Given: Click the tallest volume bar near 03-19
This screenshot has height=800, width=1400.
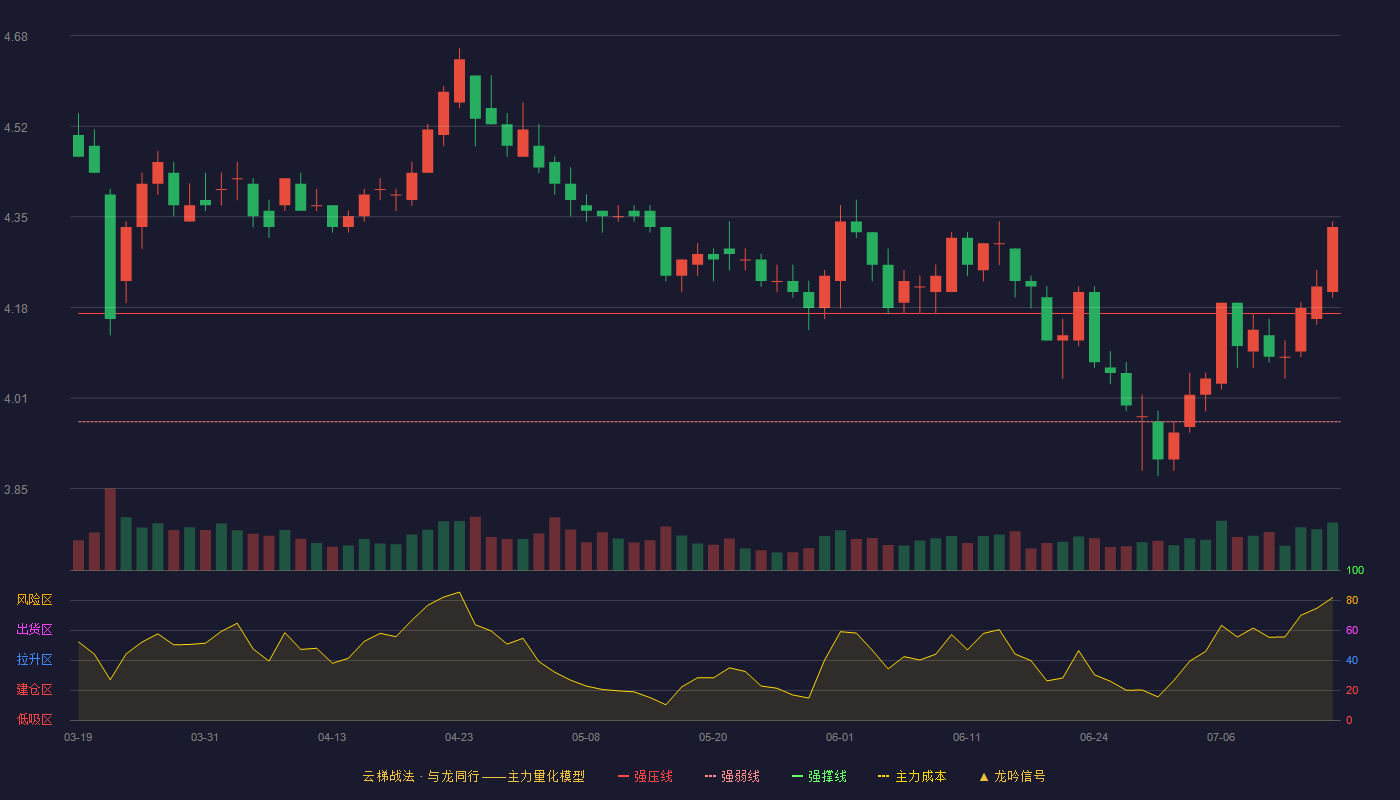Looking at the screenshot, I should pyautogui.click(x=110, y=529).
